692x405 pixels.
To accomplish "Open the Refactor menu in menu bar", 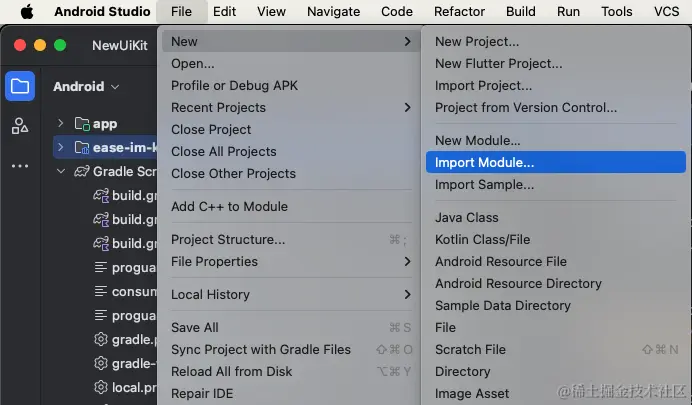I will click(459, 12).
